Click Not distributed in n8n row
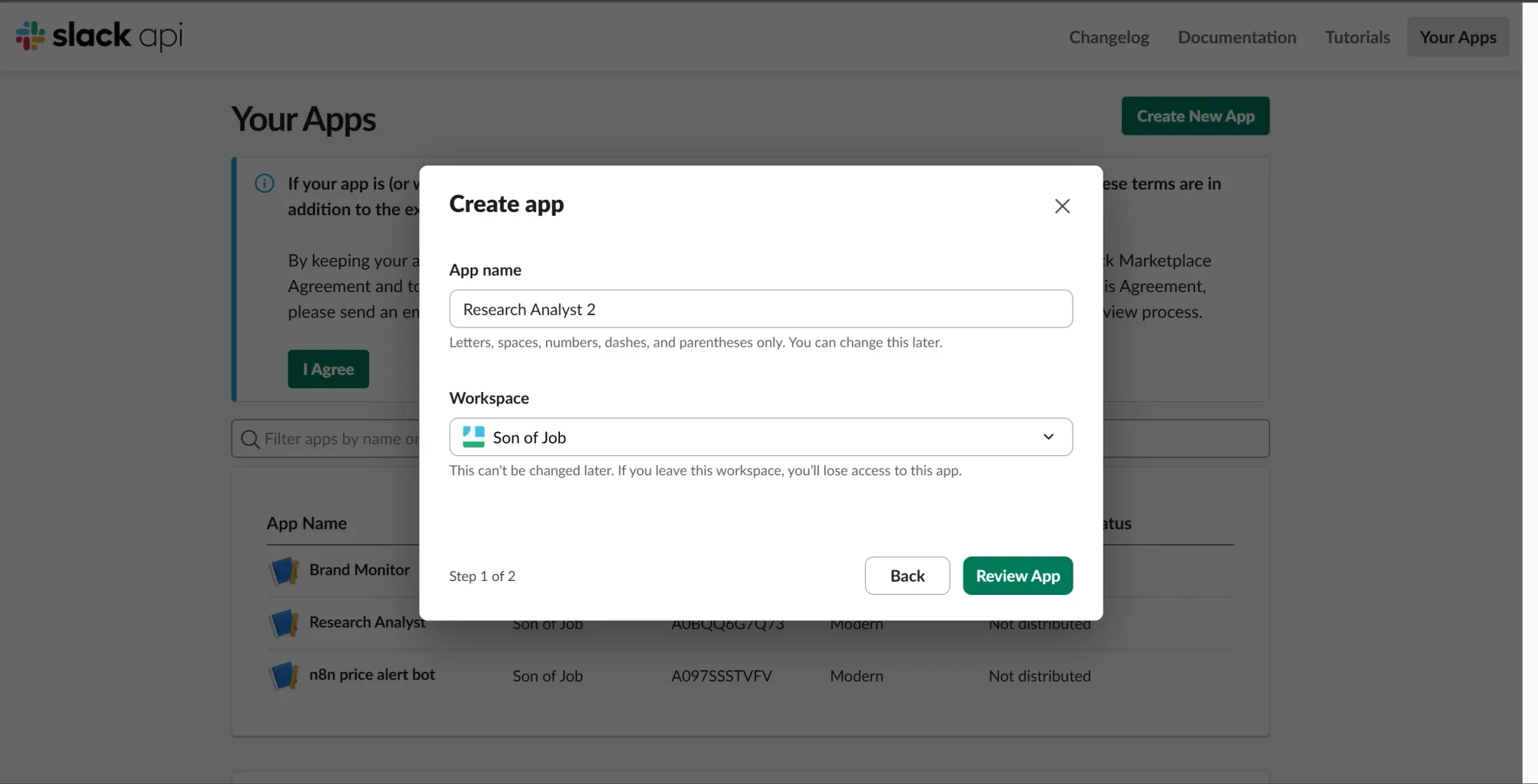Image resolution: width=1538 pixels, height=784 pixels. [x=1040, y=676]
